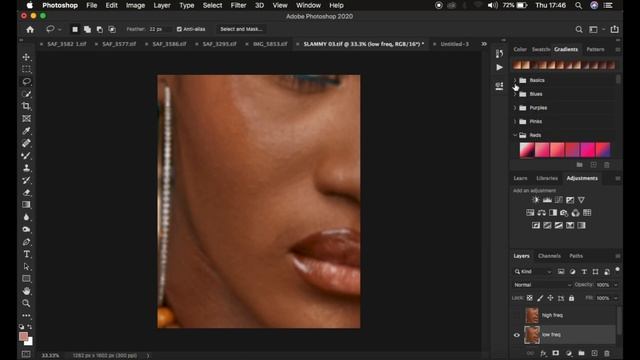Select the Hand tool
This screenshot has height=360, width=640.
[x=27, y=291]
